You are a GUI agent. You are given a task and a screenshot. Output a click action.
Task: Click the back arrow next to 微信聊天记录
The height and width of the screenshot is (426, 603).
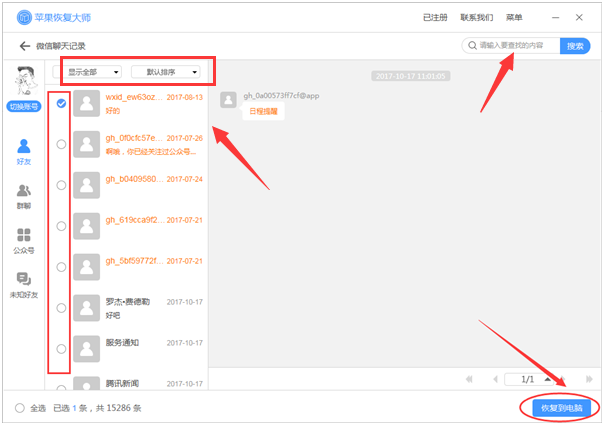point(25,46)
